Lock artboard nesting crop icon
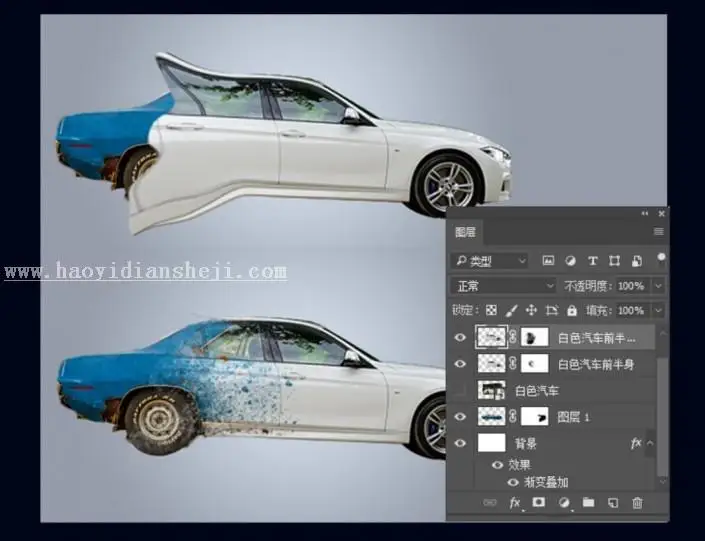Image resolution: width=705 pixels, height=541 pixels. pyautogui.click(x=552, y=310)
